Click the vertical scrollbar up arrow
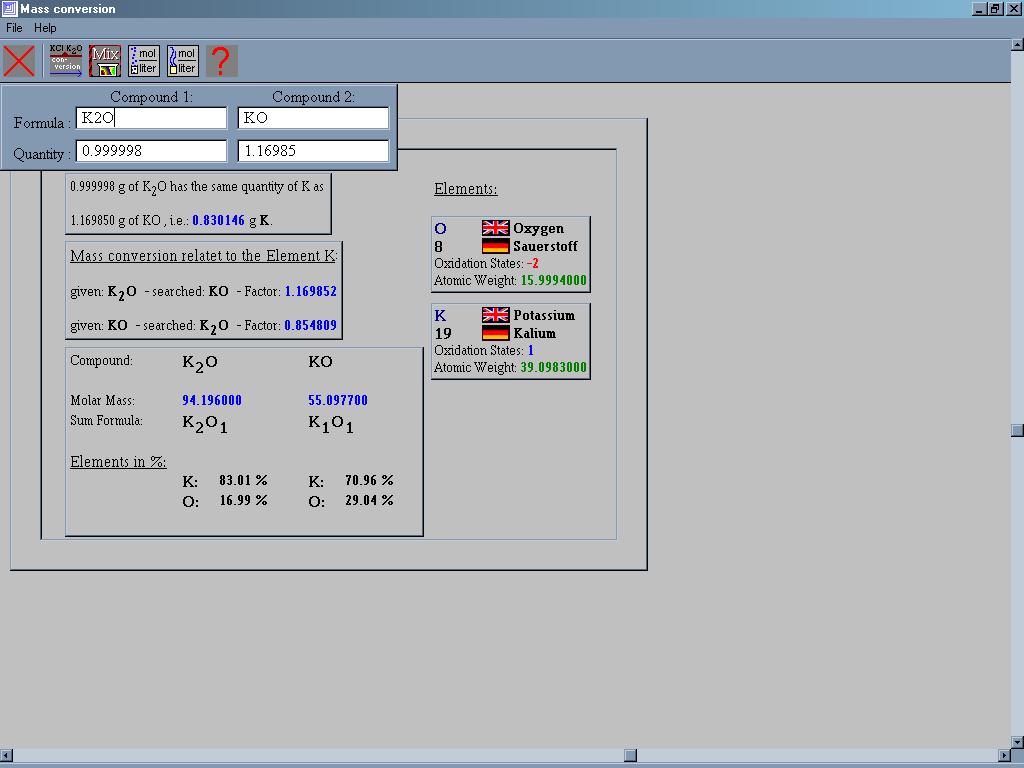The height and width of the screenshot is (768, 1024). [1017, 45]
